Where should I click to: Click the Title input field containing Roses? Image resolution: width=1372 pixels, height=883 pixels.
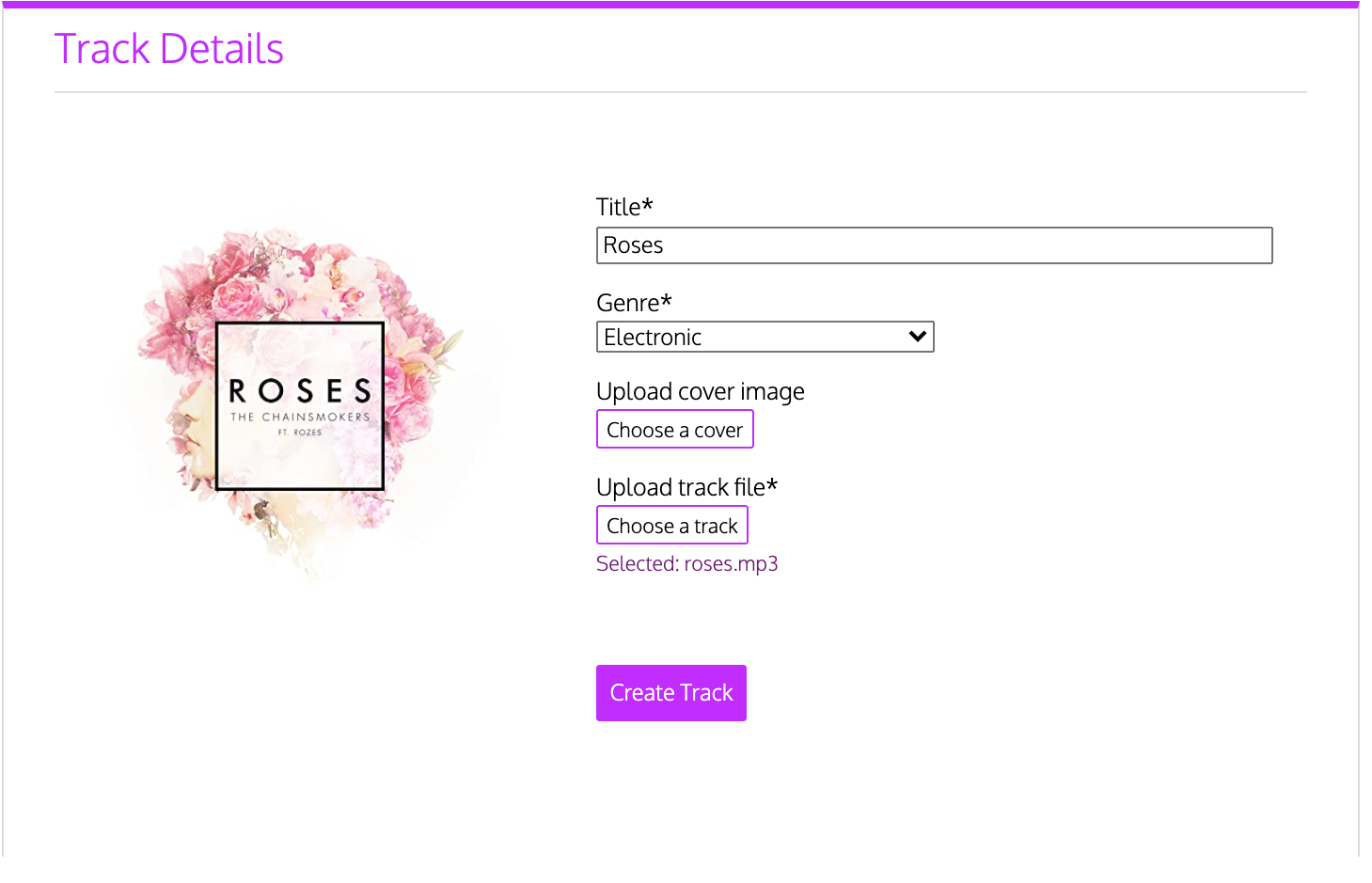click(934, 245)
